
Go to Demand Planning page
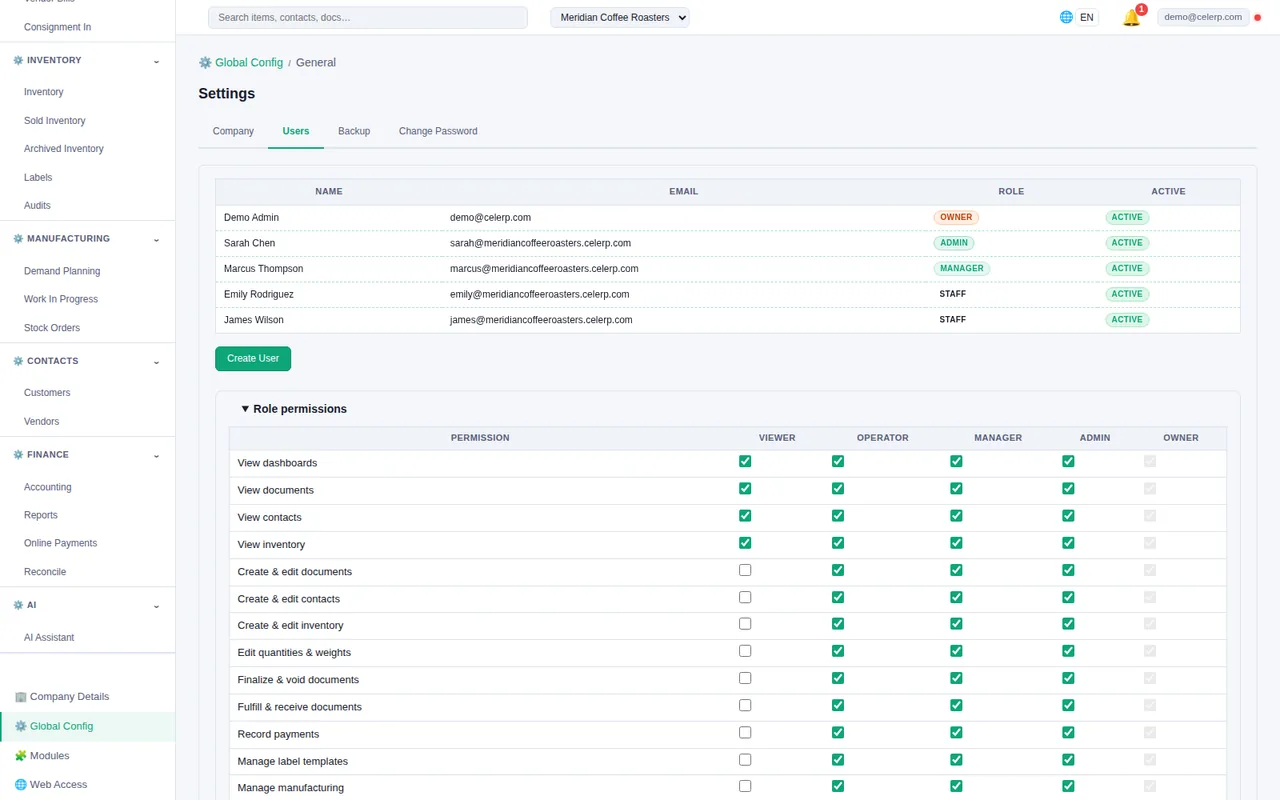pyautogui.click(x=62, y=271)
